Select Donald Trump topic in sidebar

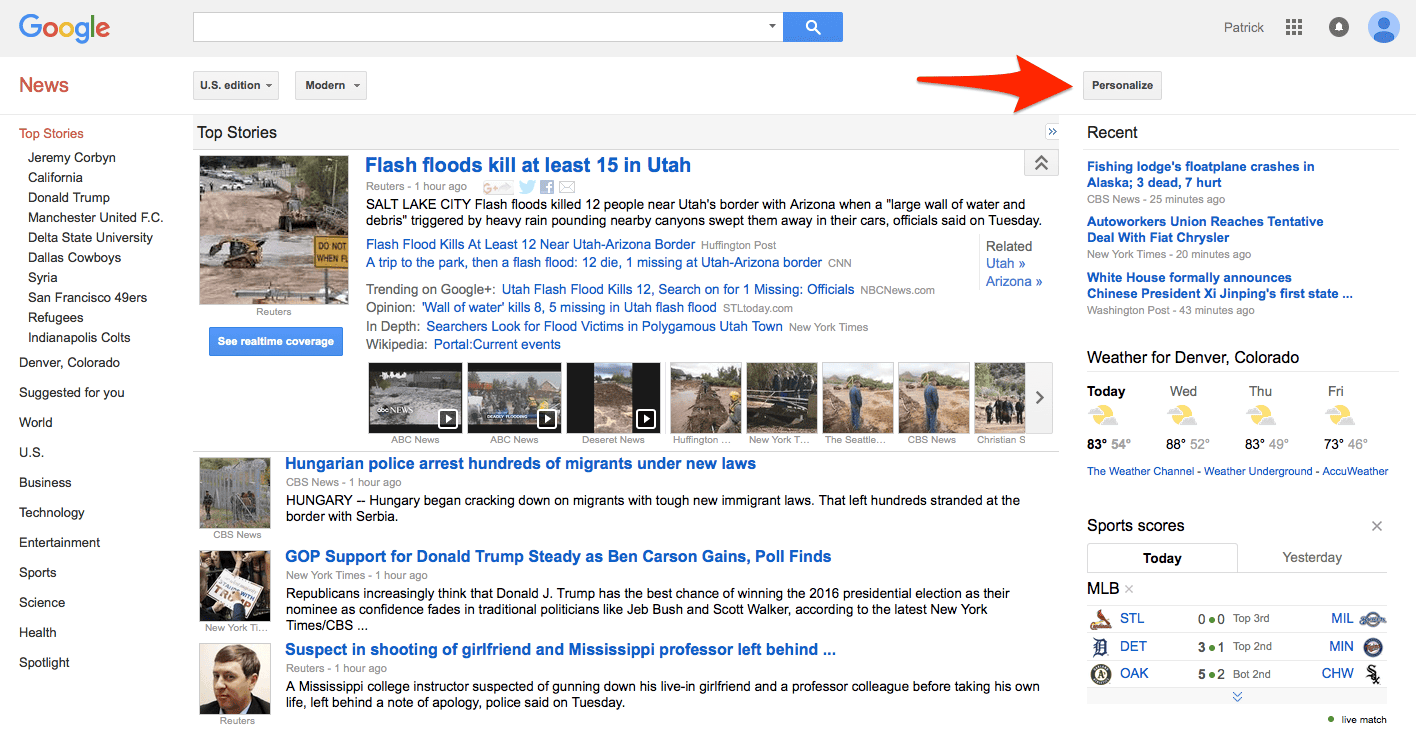coord(69,198)
